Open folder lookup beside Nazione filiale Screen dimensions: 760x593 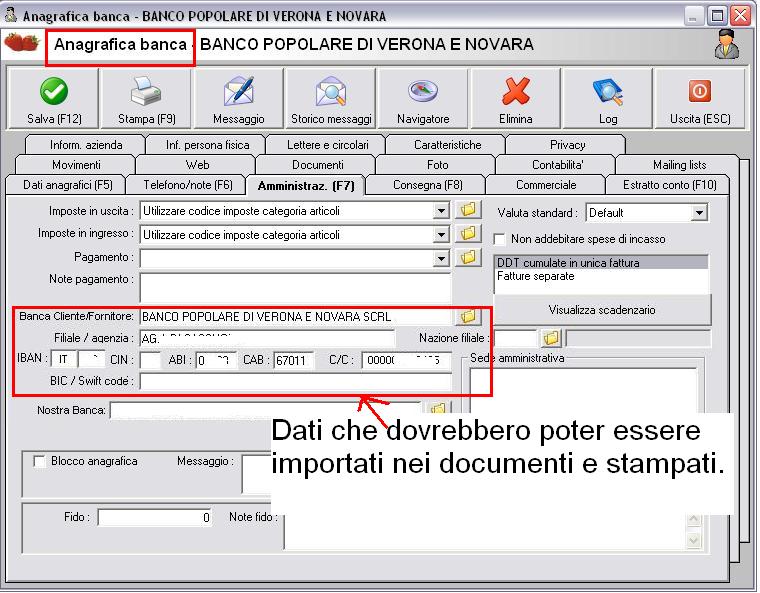(x=551, y=338)
